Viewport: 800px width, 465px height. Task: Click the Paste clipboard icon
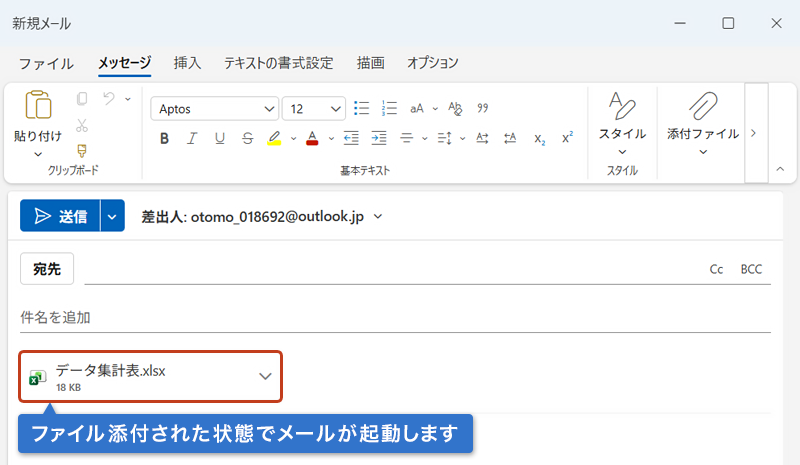pos(38,105)
